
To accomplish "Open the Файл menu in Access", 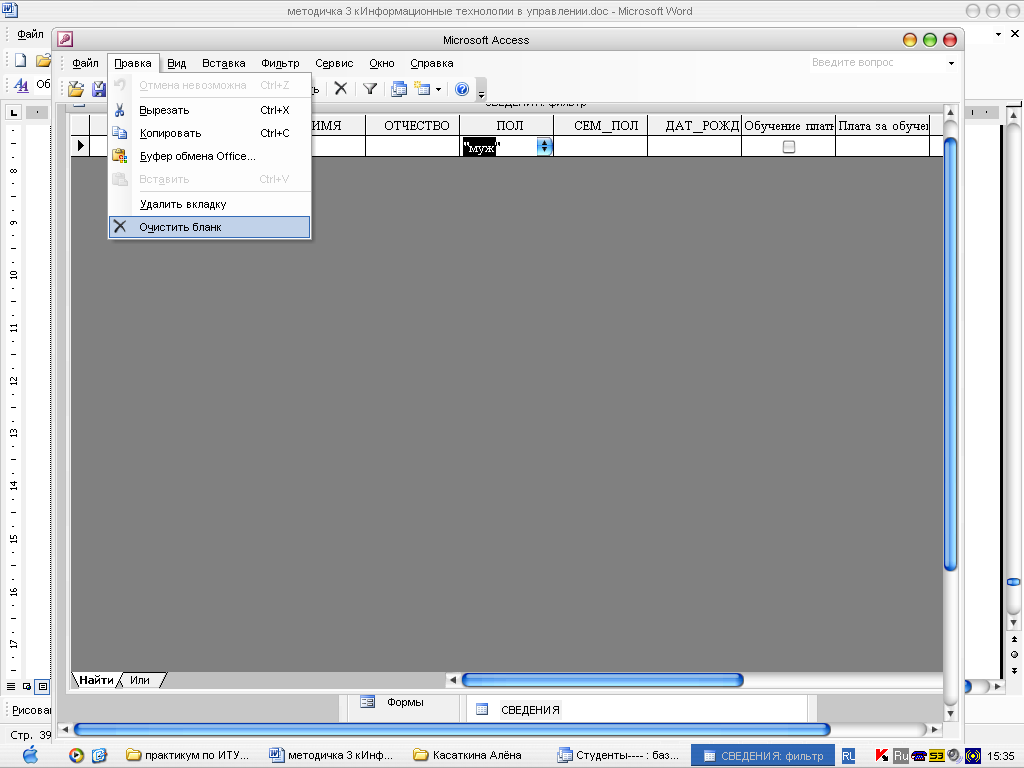I will point(85,63).
